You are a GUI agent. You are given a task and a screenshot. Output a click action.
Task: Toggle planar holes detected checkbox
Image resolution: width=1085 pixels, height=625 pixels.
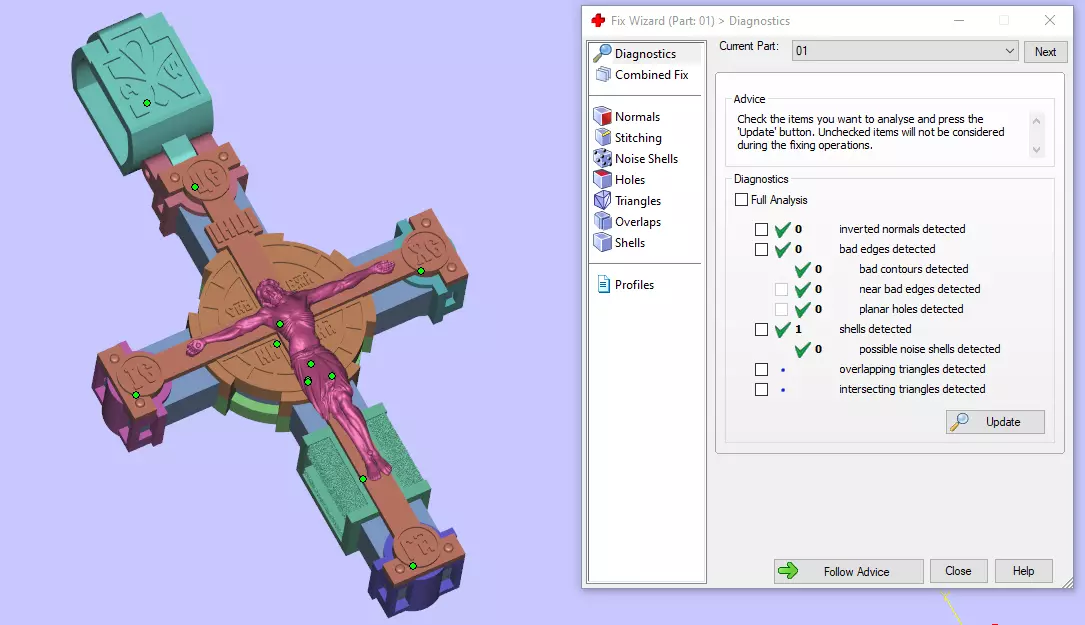(x=781, y=309)
